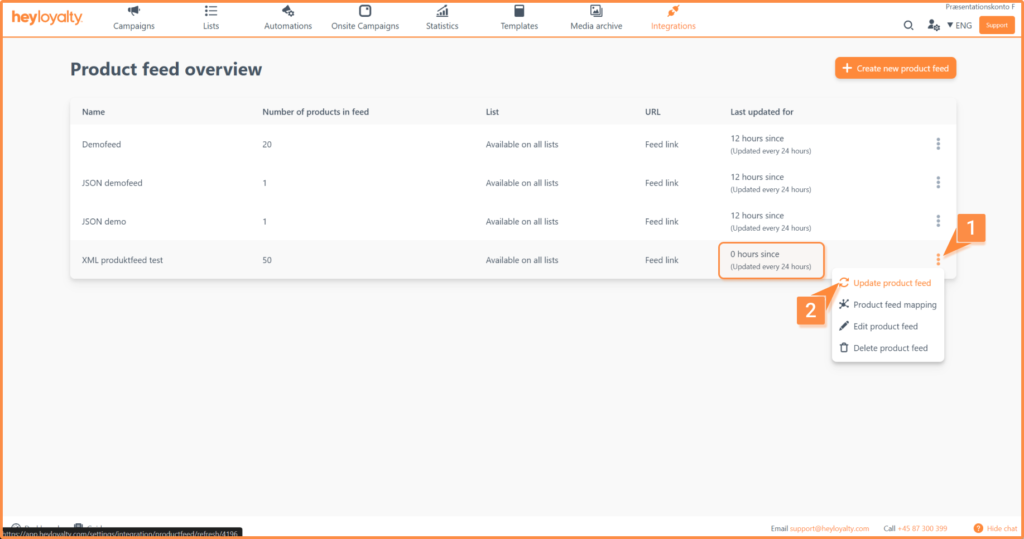Click the Lists icon in navigation
The height and width of the screenshot is (539, 1024).
(x=210, y=11)
